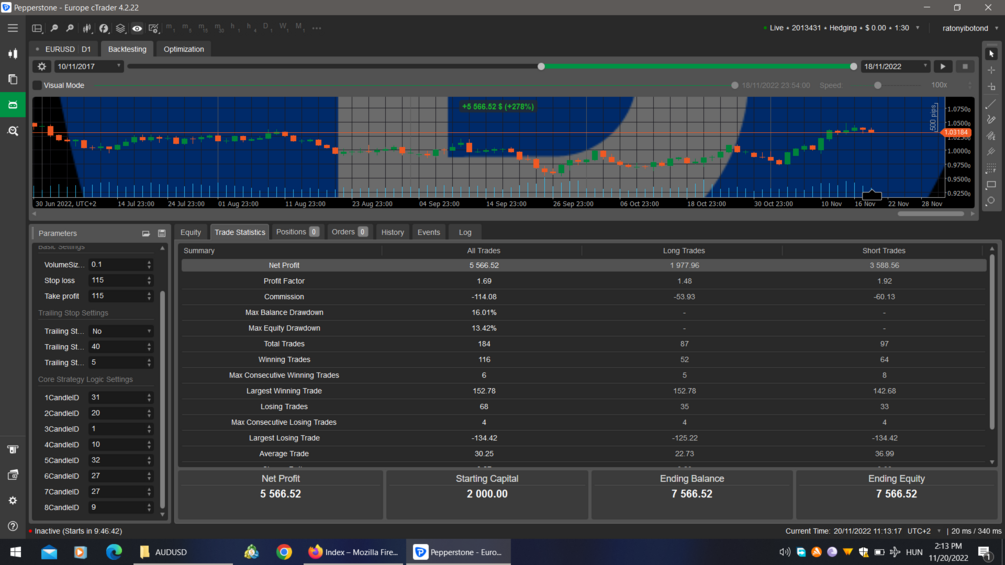Select the rectangle drawing tool
1005x565 pixels.
[991, 184]
